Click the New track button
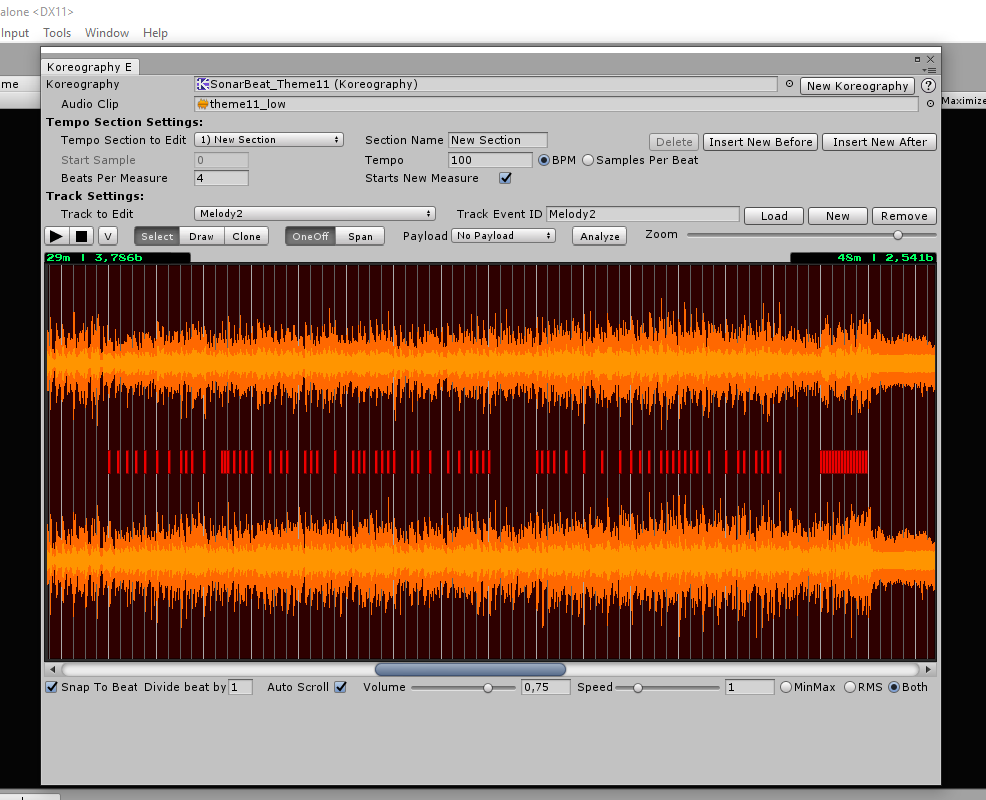The image size is (986, 800). point(838,216)
